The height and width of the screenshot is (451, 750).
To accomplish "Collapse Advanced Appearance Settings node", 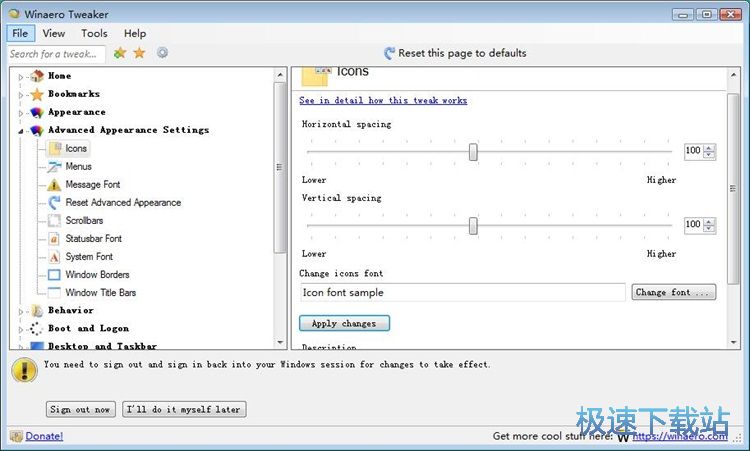I will pyautogui.click(x=21, y=131).
